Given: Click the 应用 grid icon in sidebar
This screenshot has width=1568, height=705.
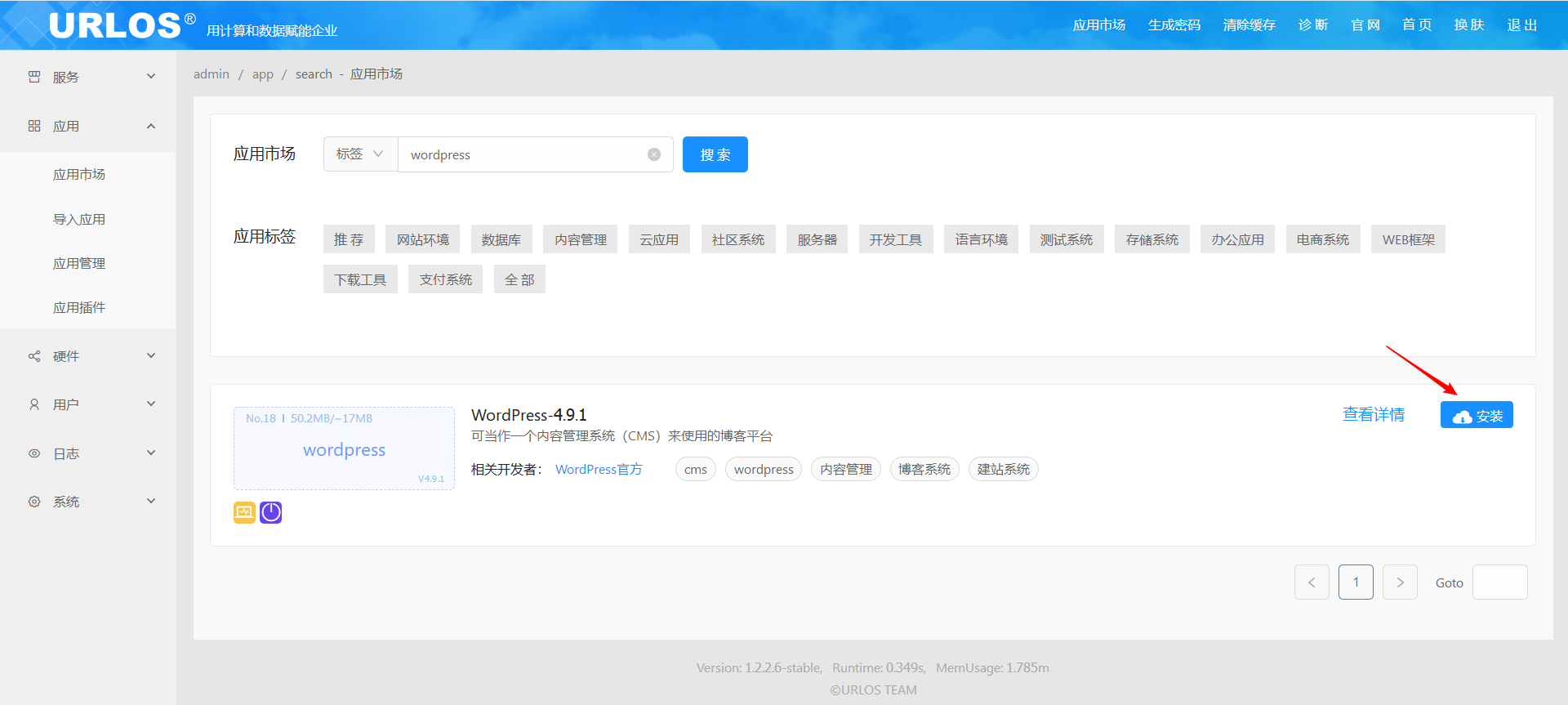Looking at the screenshot, I should [34, 126].
